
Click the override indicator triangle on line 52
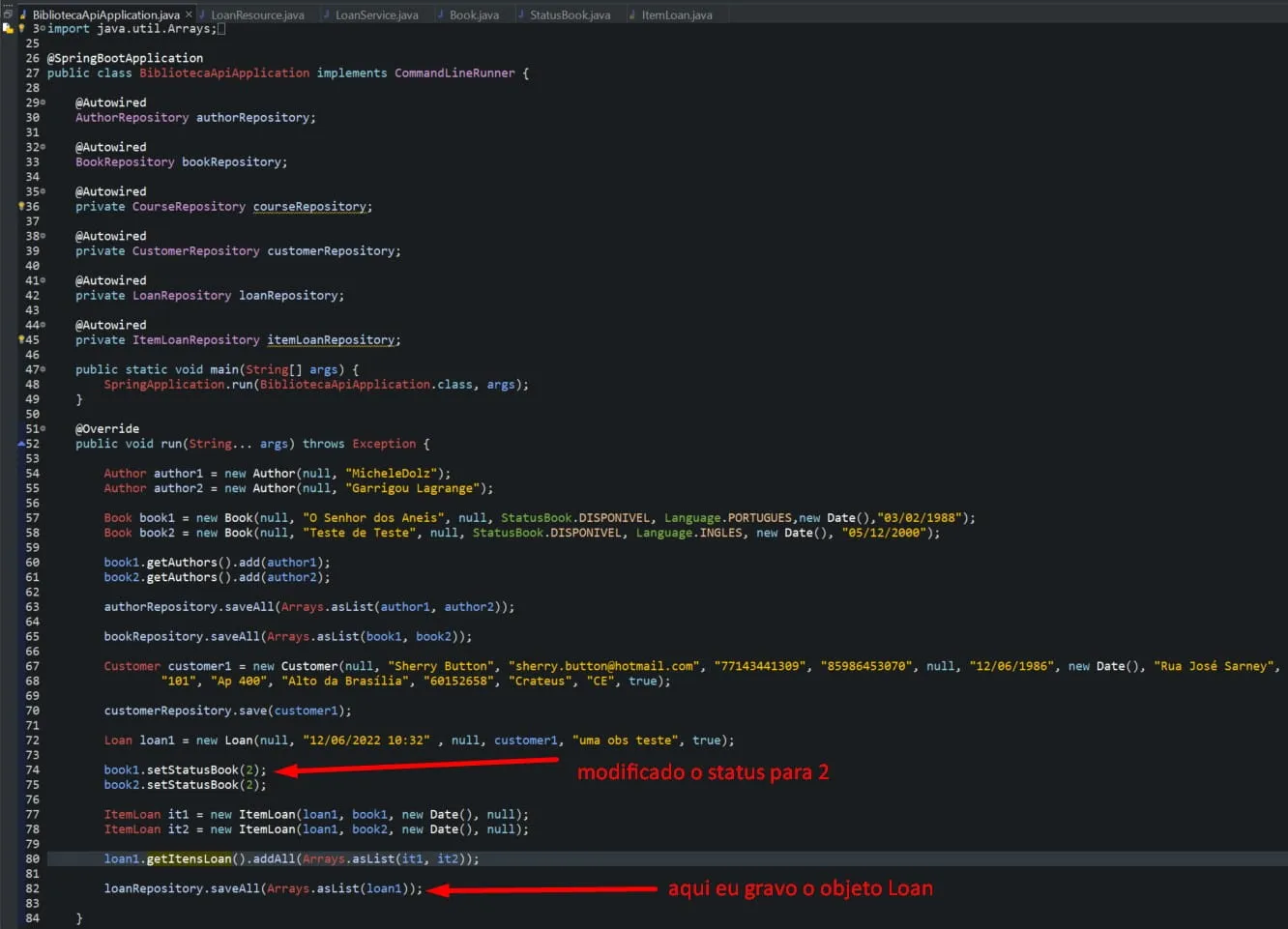coord(21,444)
